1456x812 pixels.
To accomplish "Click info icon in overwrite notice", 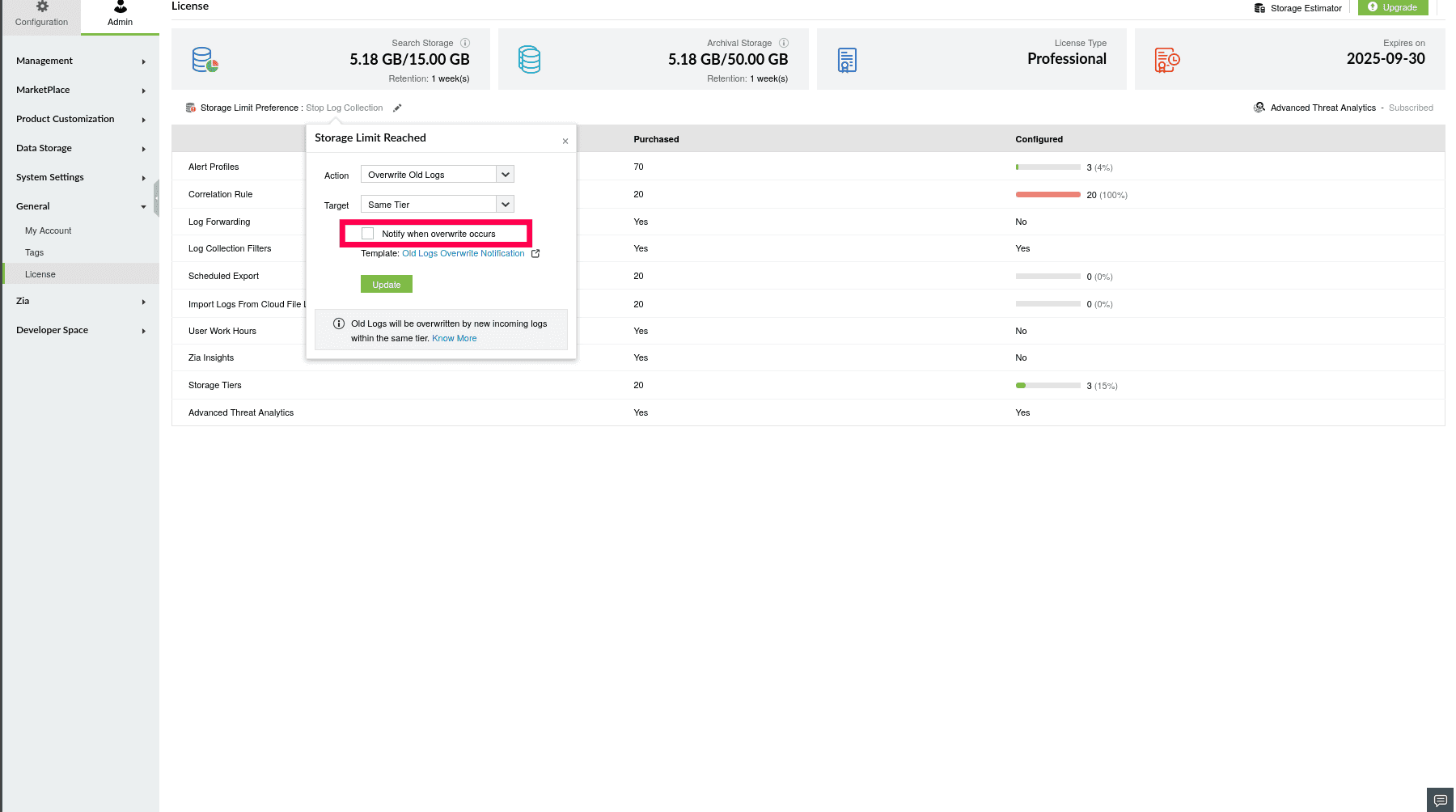I will (x=339, y=324).
